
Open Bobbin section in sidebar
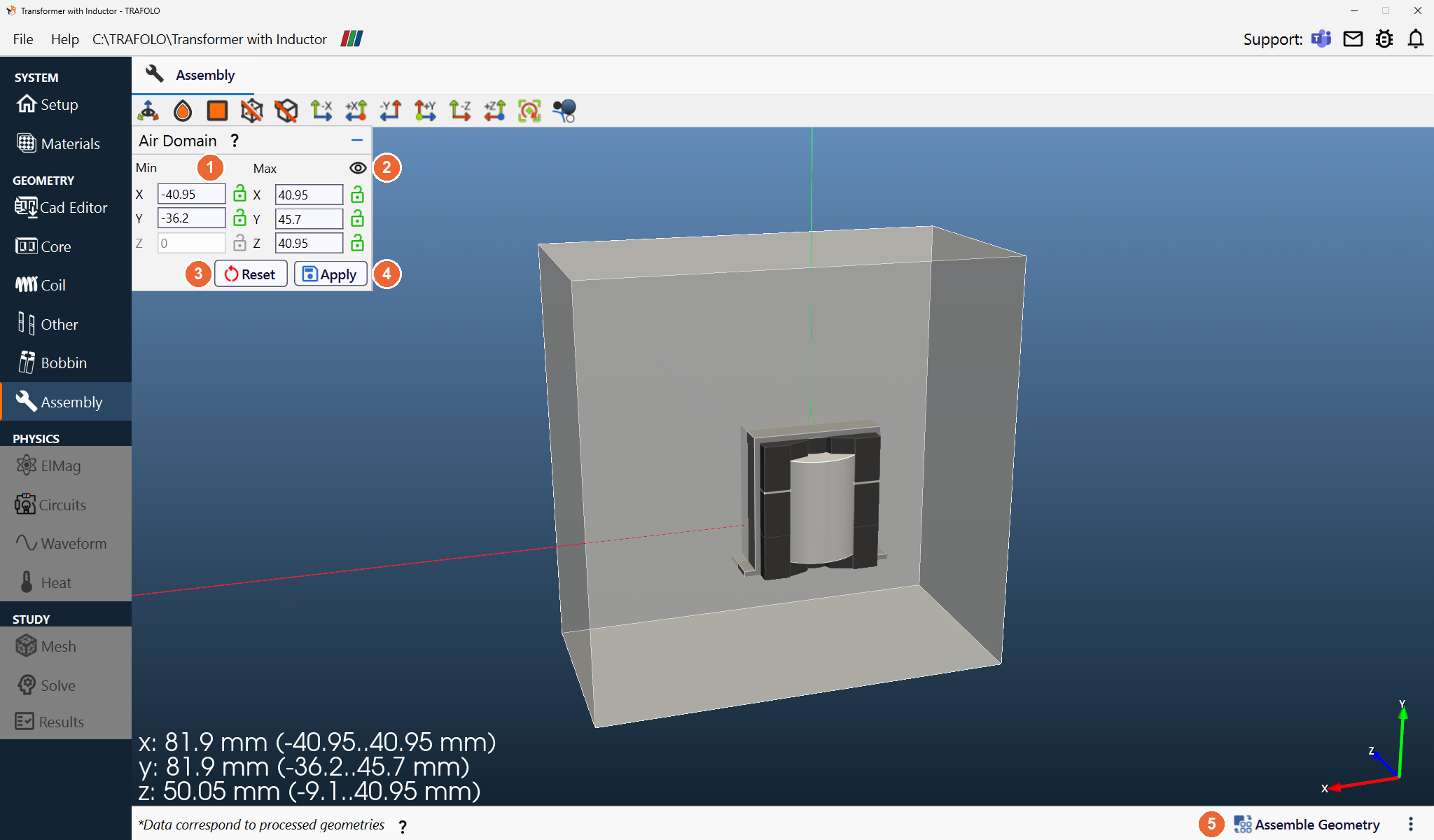66,363
